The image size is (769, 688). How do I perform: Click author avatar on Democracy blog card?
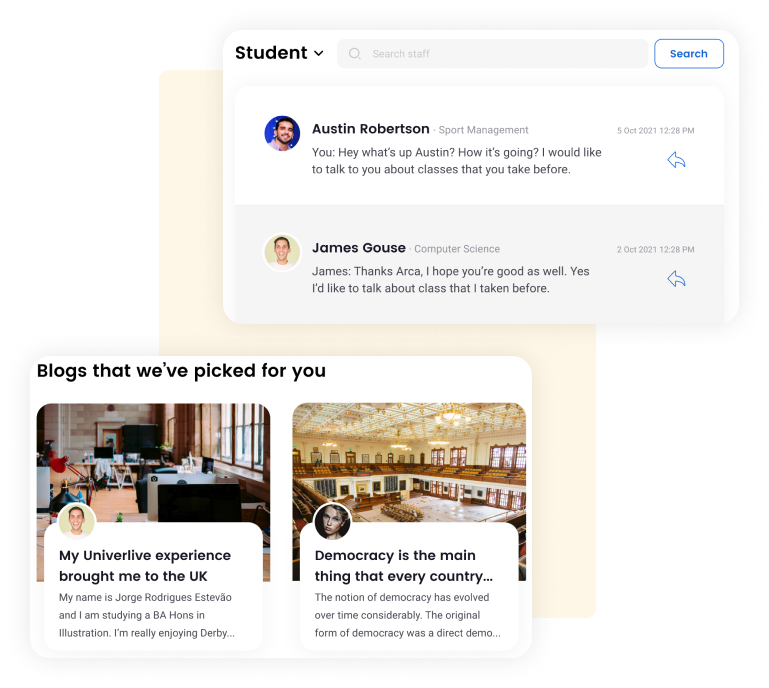(333, 521)
